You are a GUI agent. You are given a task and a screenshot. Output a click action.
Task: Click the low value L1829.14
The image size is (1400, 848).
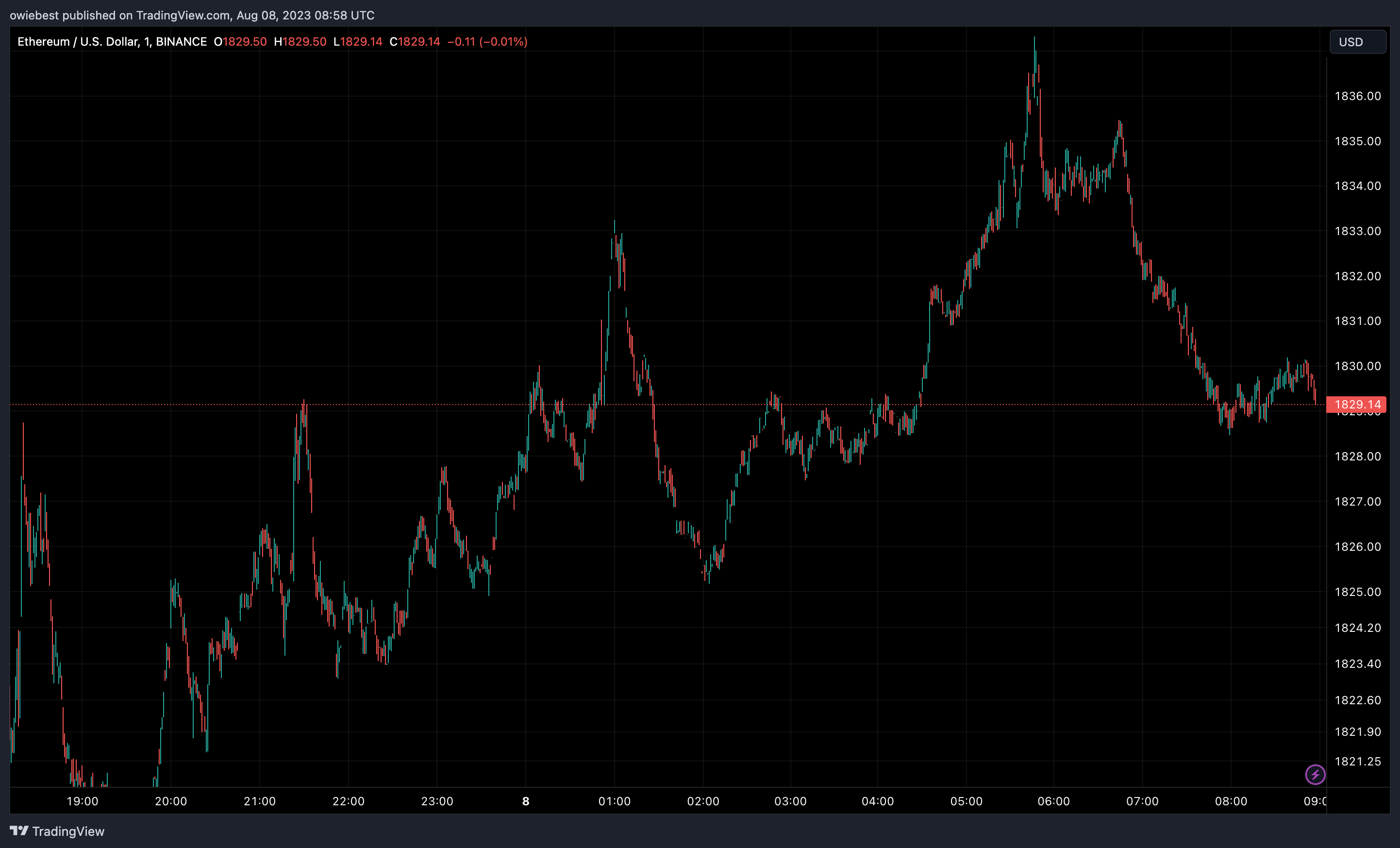click(x=358, y=41)
